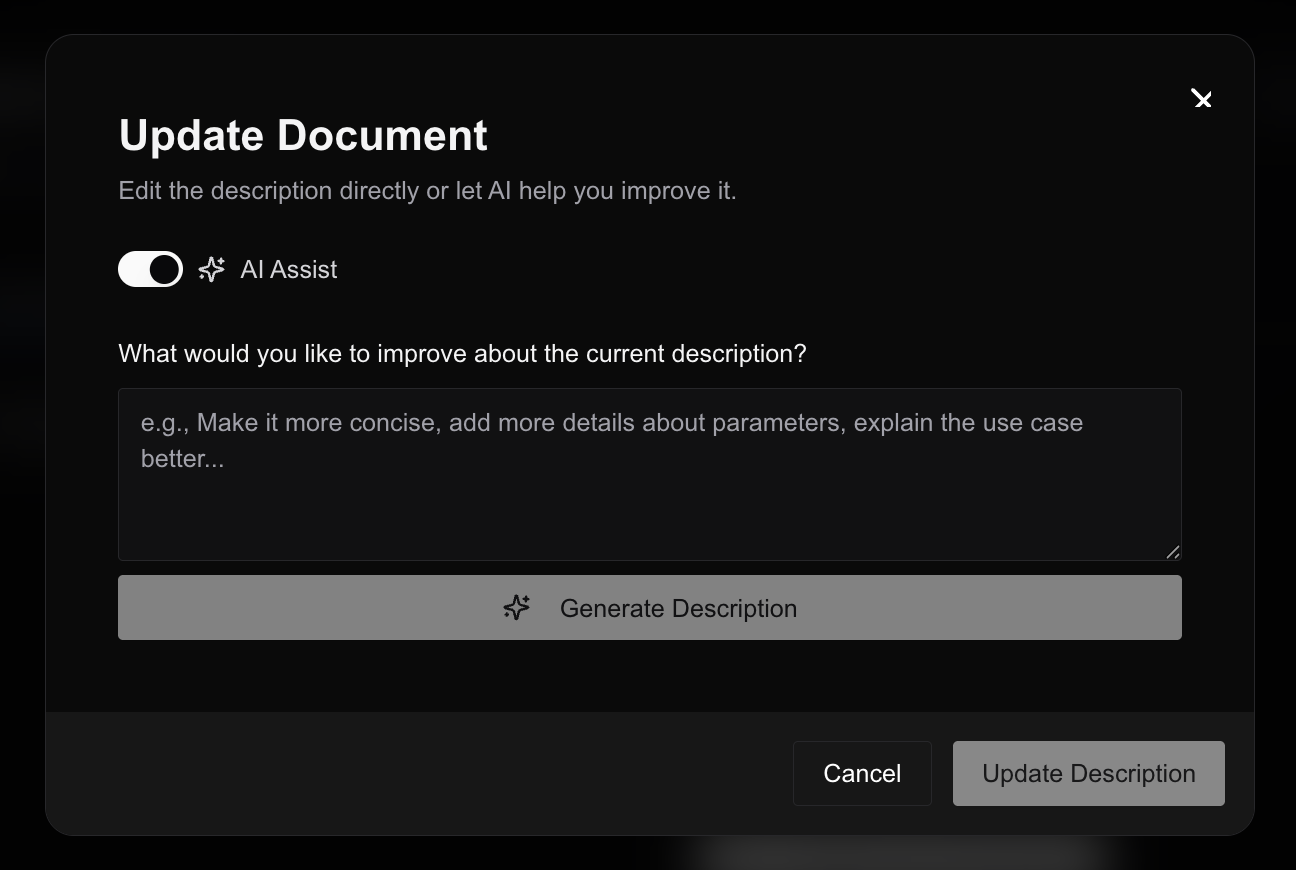Click the sparkle icon beside AI Assist label
The height and width of the screenshot is (870, 1296).
(211, 269)
